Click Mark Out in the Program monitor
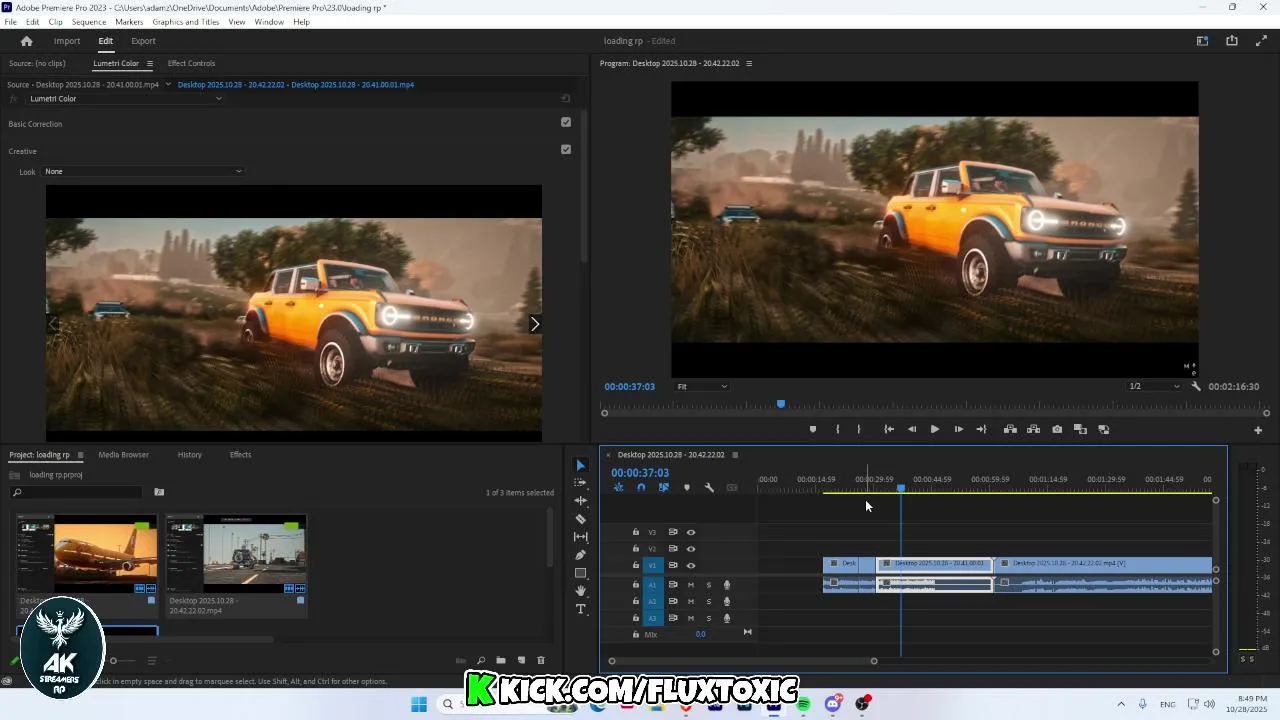 coord(858,430)
